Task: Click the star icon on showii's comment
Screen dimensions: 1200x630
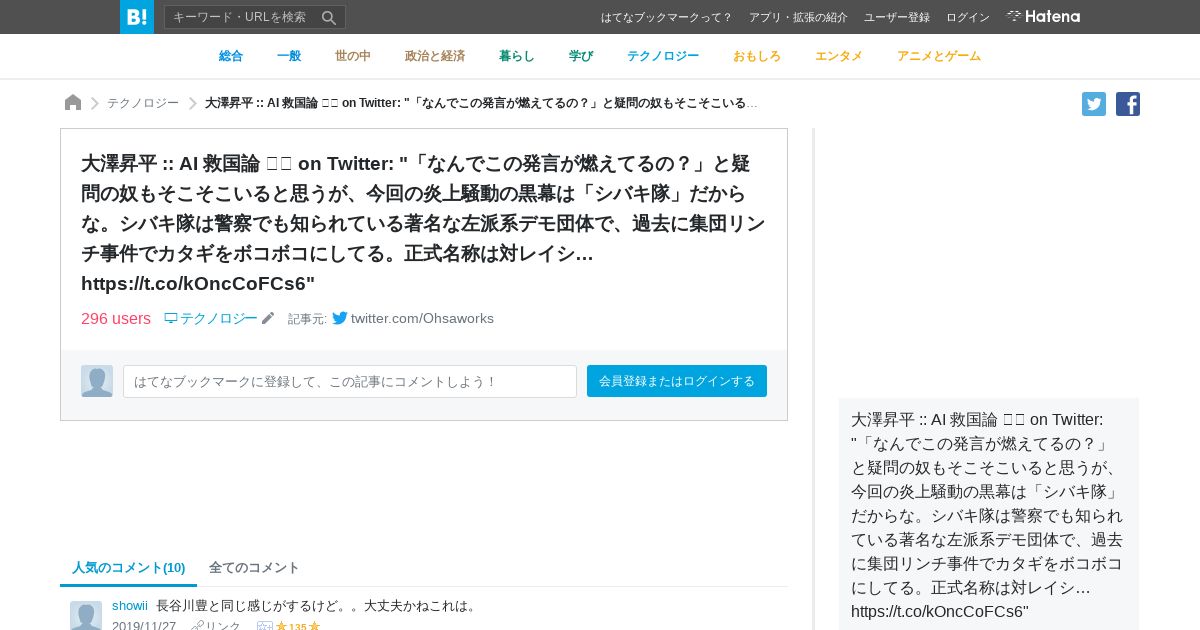Action: 281,626
